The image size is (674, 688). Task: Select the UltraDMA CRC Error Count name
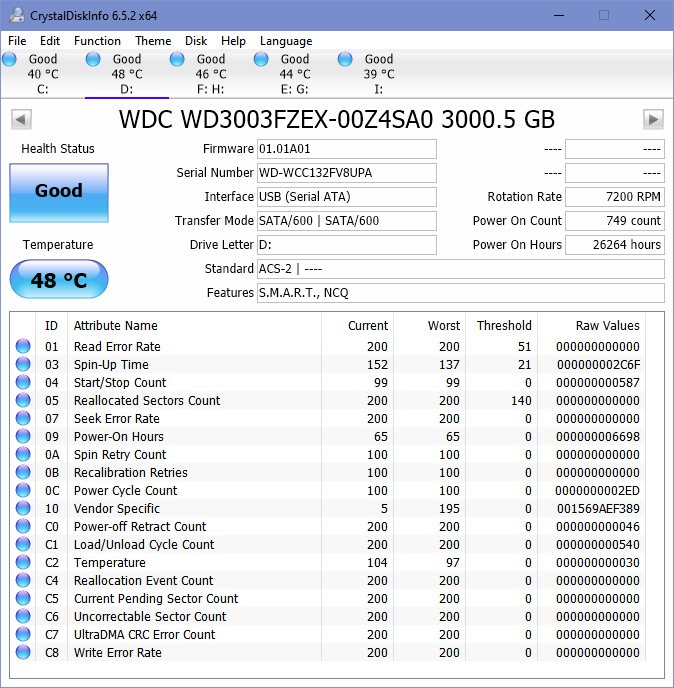pyautogui.click(x=144, y=634)
